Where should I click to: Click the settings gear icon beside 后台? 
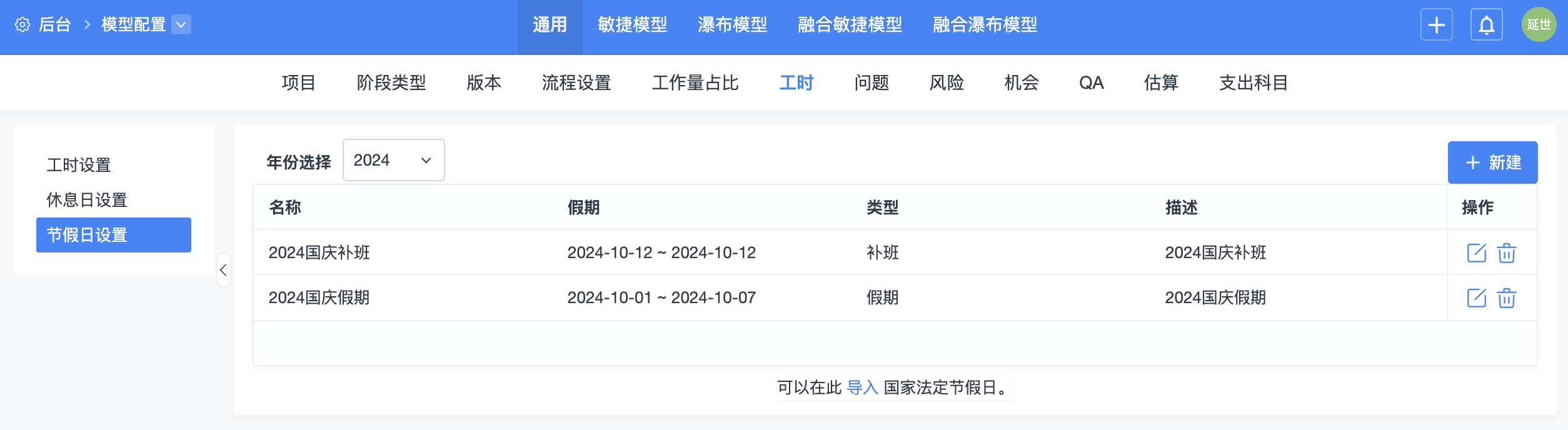click(23, 25)
